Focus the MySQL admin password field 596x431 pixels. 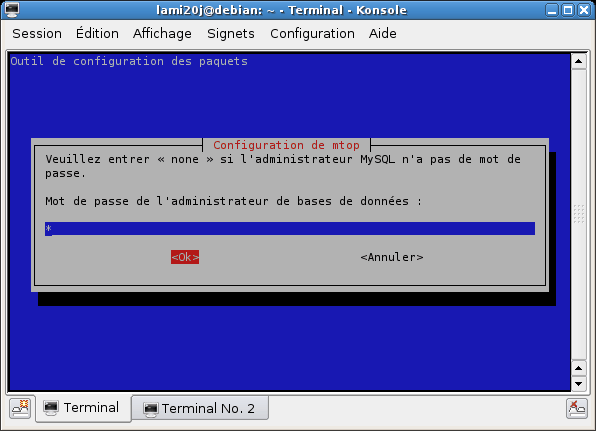coord(290,229)
